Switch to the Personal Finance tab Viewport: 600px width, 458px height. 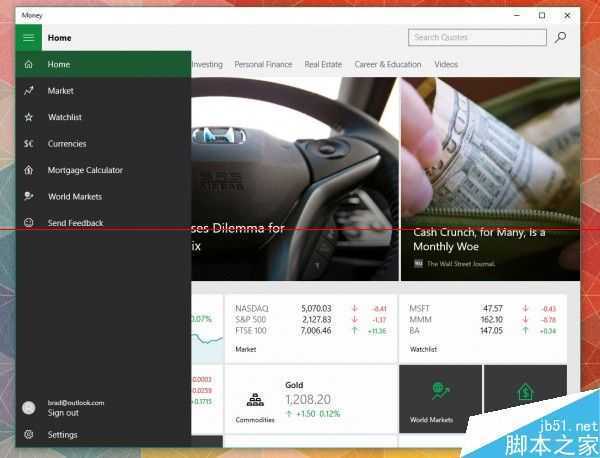[263, 64]
